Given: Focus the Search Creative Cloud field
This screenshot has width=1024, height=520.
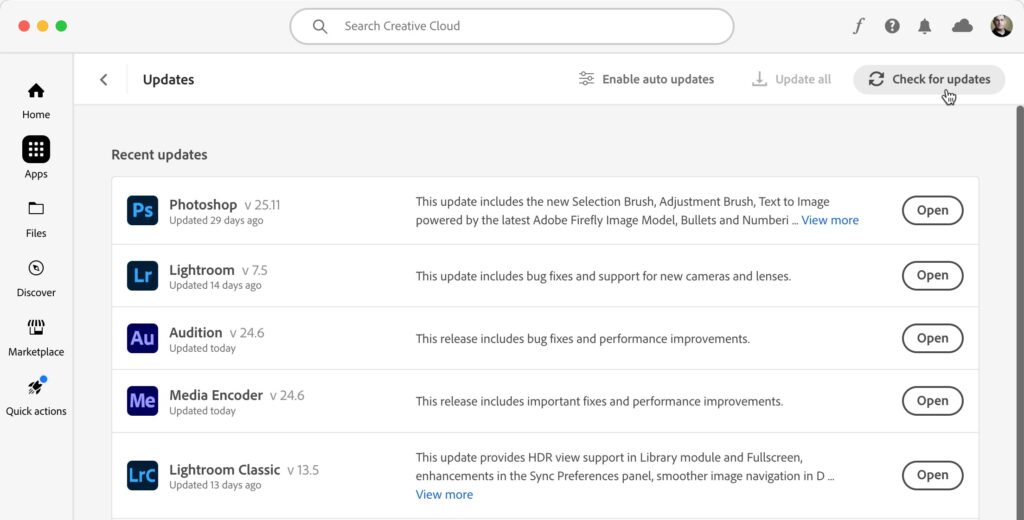Looking at the screenshot, I should tap(512, 26).
